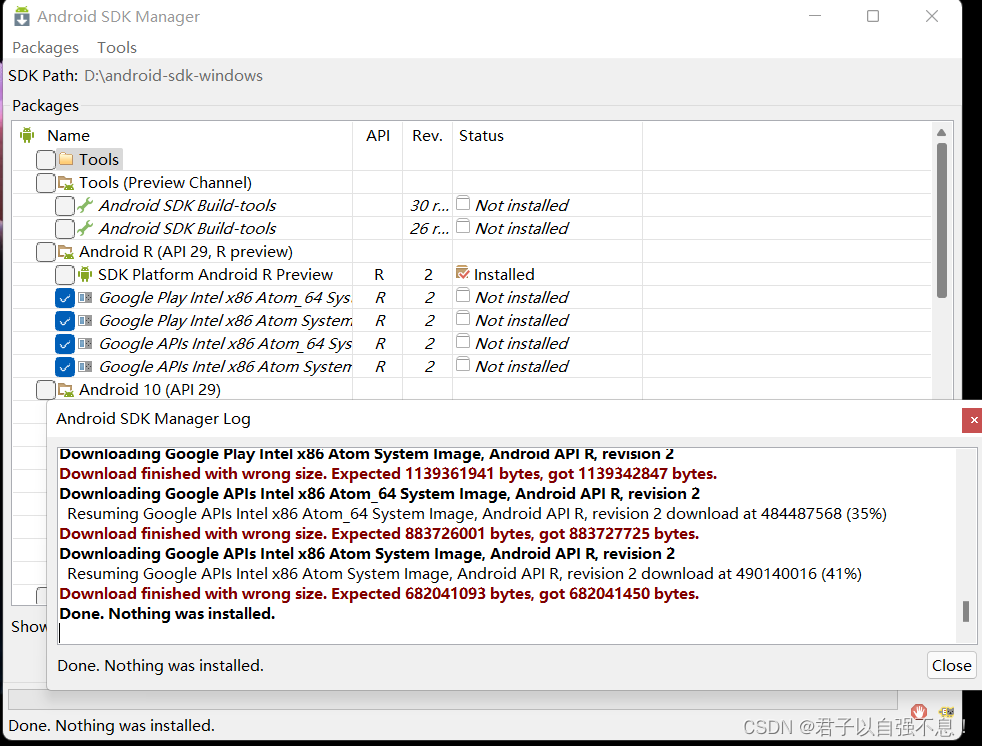The image size is (982, 746).
Task: Select the Android 10 (API 29) row label
Action: (x=150, y=390)
